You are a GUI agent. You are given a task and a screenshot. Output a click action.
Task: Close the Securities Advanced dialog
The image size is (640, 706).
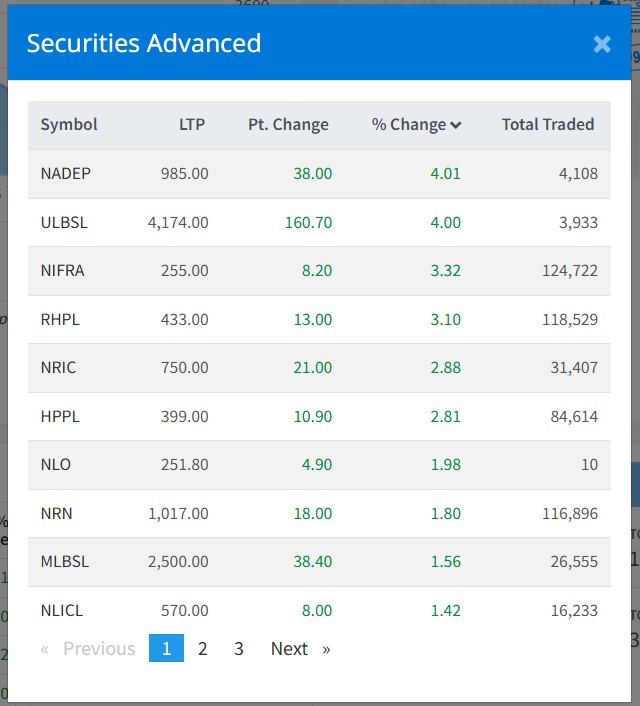point(601,44)
